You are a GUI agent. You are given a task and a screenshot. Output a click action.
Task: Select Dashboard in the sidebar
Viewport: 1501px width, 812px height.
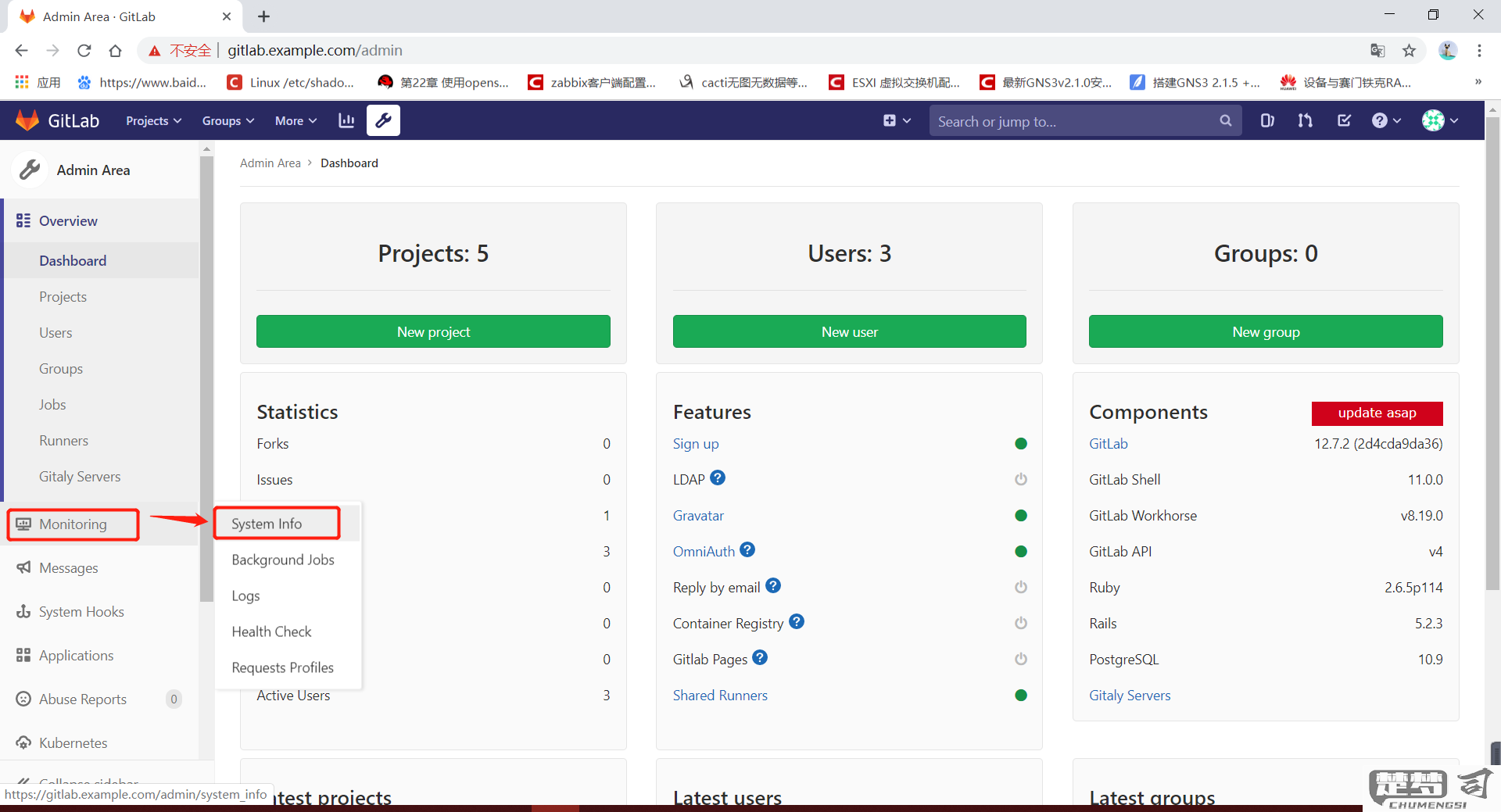[x=73, y=260]
